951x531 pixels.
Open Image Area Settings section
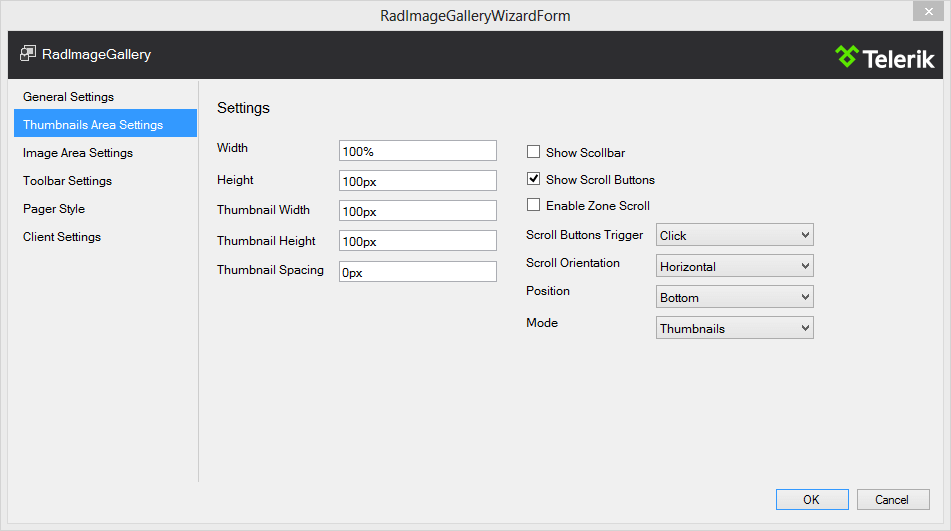(x=78, y=153)
